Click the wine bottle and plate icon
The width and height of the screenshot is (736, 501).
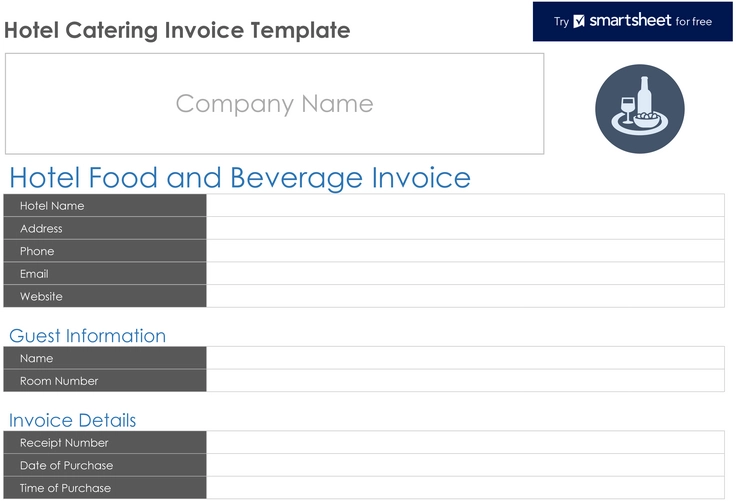(640, 109)
